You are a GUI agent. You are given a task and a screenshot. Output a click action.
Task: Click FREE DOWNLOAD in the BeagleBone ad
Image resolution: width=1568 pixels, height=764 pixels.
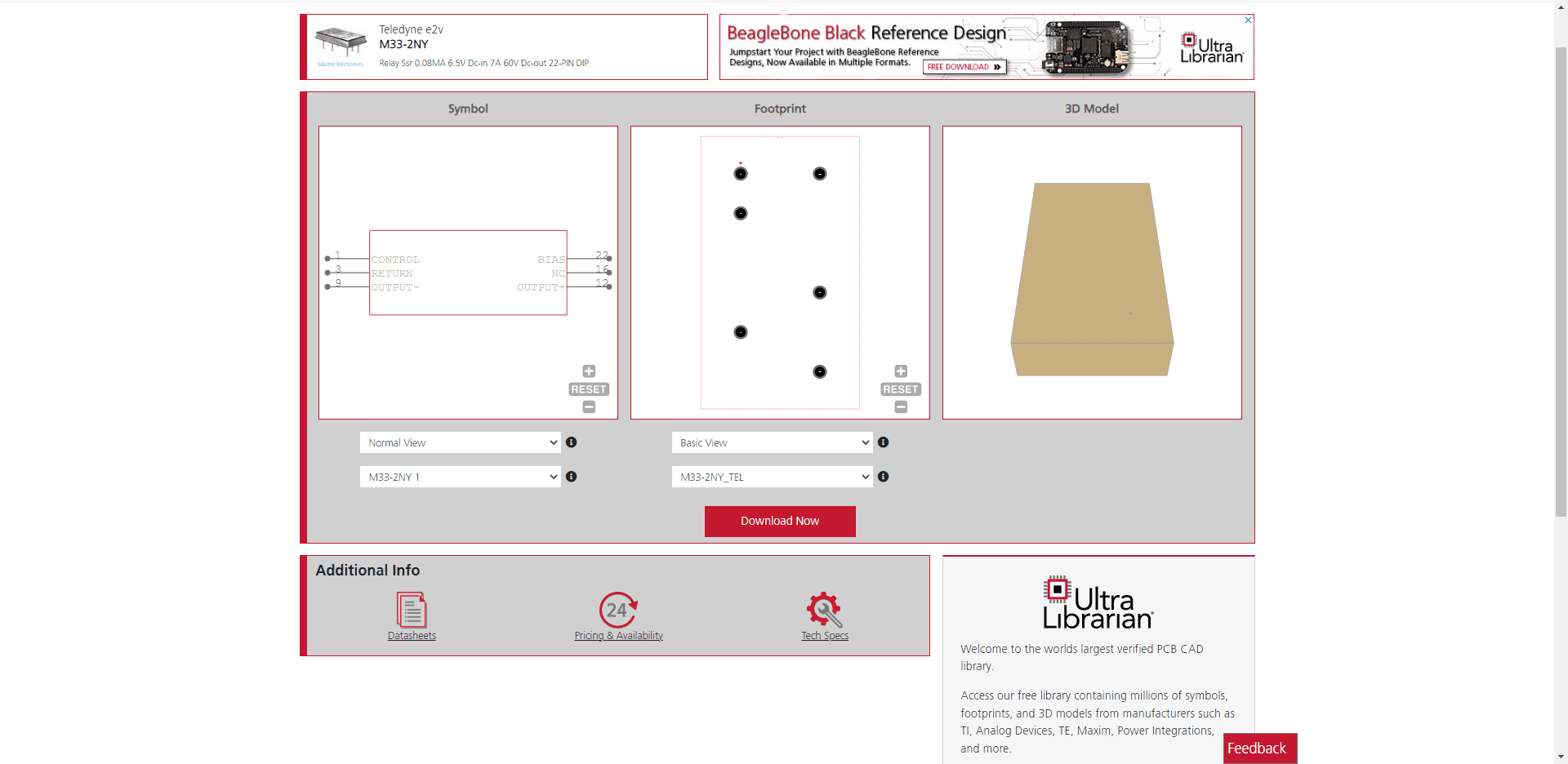[964, 67]
